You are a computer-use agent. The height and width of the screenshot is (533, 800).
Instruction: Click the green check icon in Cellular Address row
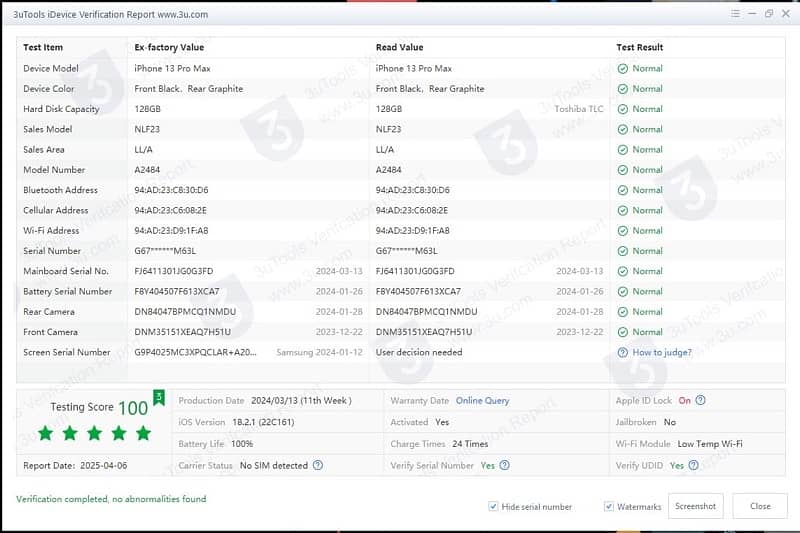coord(623,211)
